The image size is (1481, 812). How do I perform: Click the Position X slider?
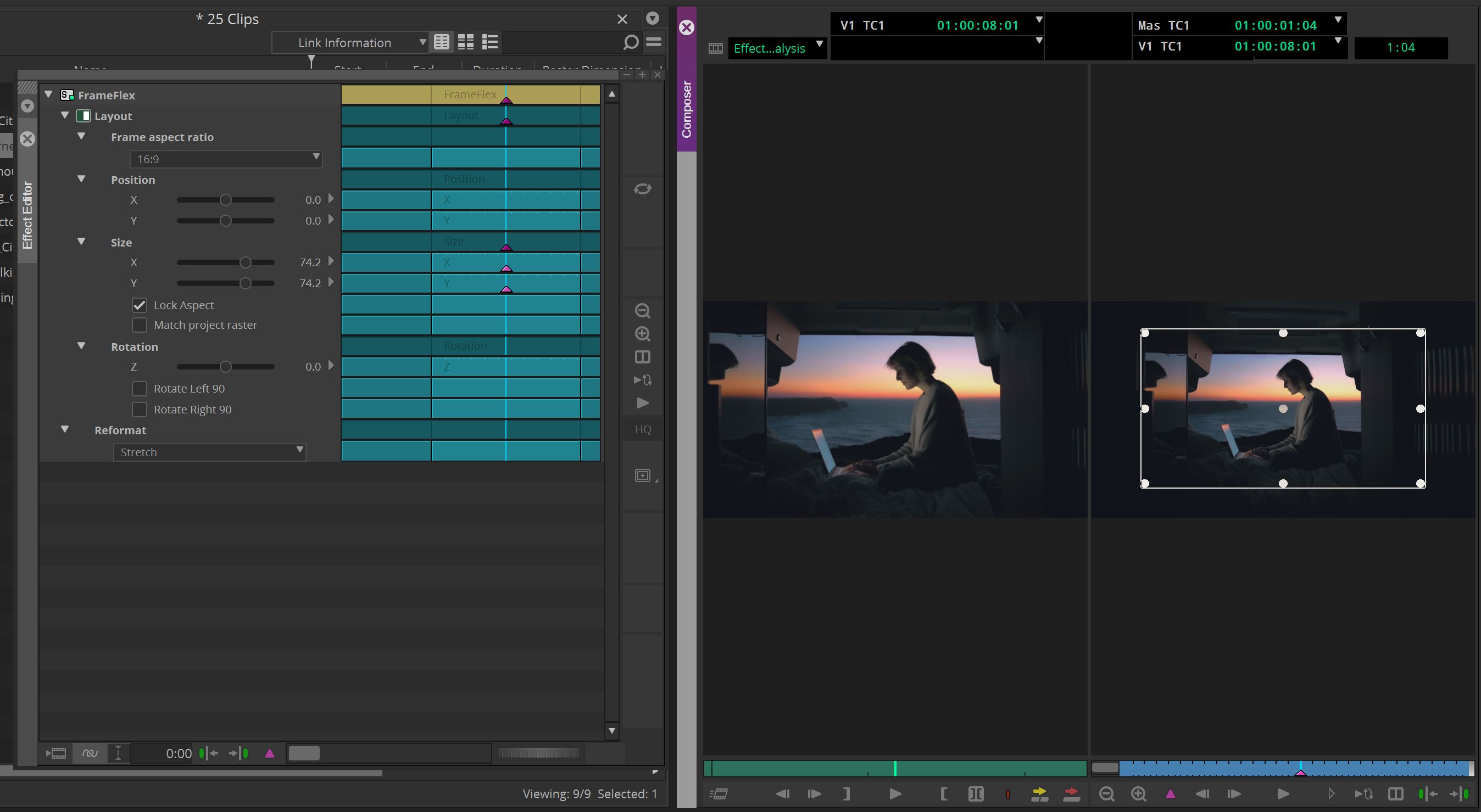225,200
